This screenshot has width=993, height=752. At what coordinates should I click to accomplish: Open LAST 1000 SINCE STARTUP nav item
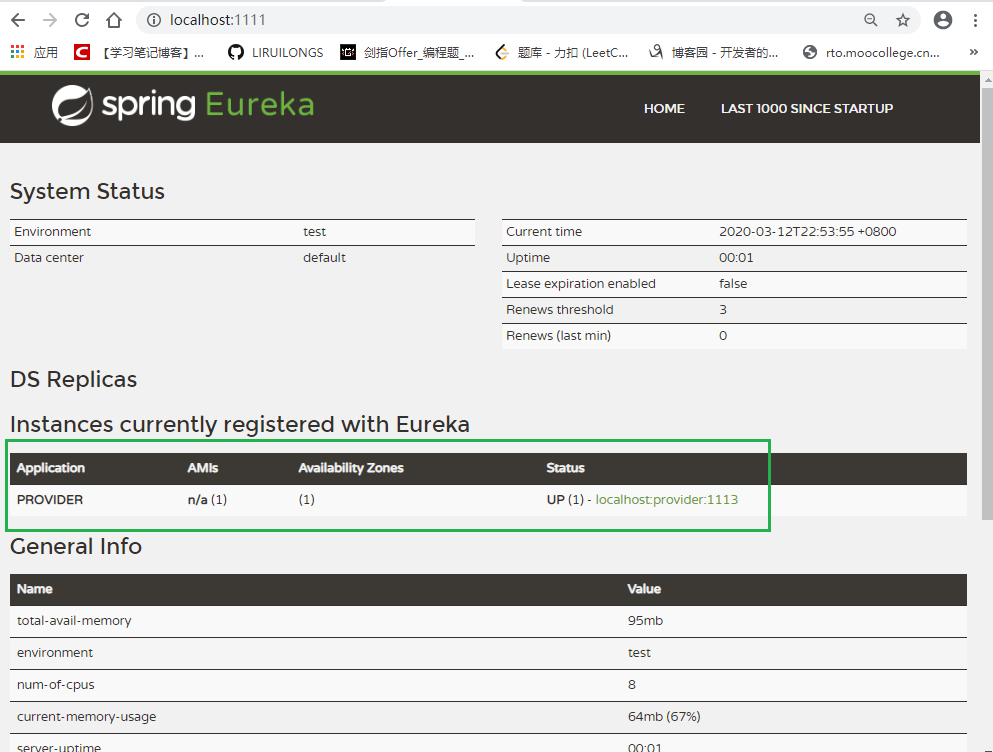click(x=807, y=108)
